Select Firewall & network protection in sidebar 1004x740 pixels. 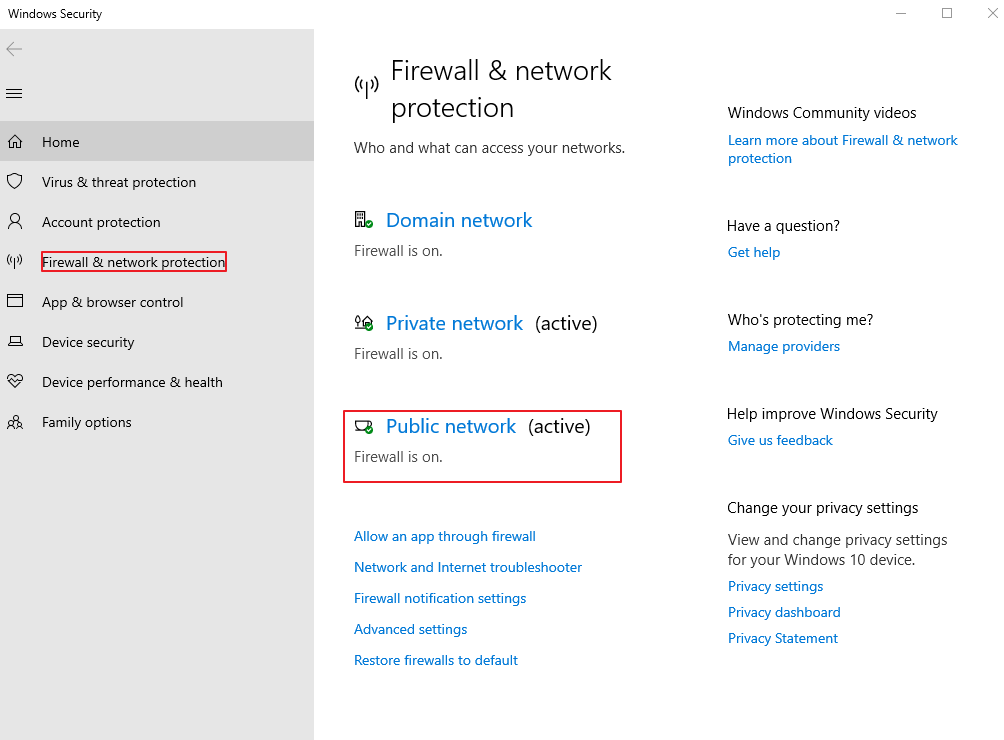tap(134, 262)
